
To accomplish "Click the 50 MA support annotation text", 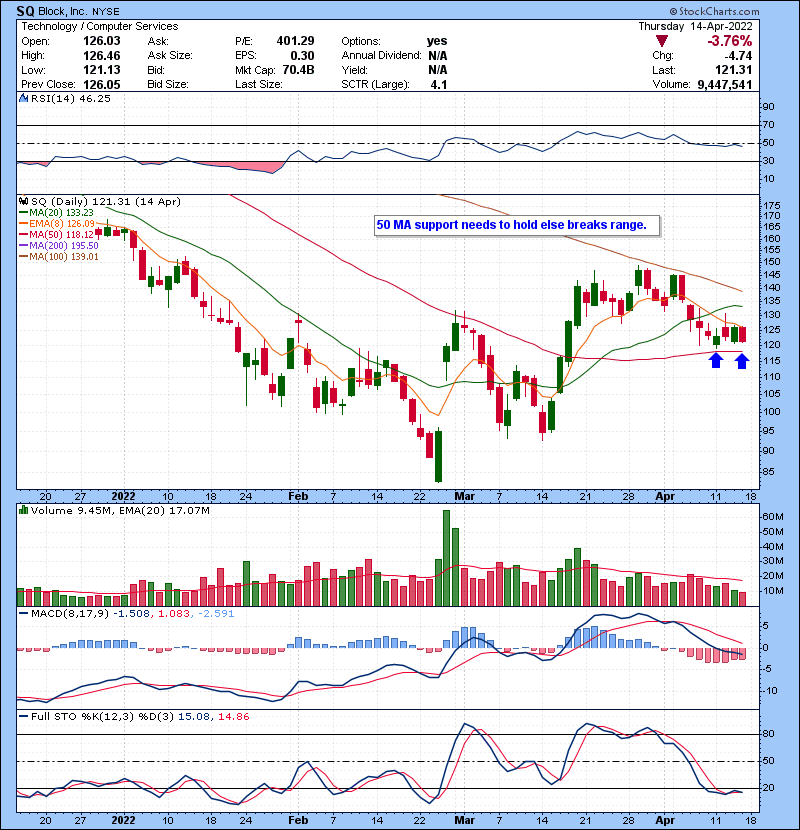I will (511, 225).
